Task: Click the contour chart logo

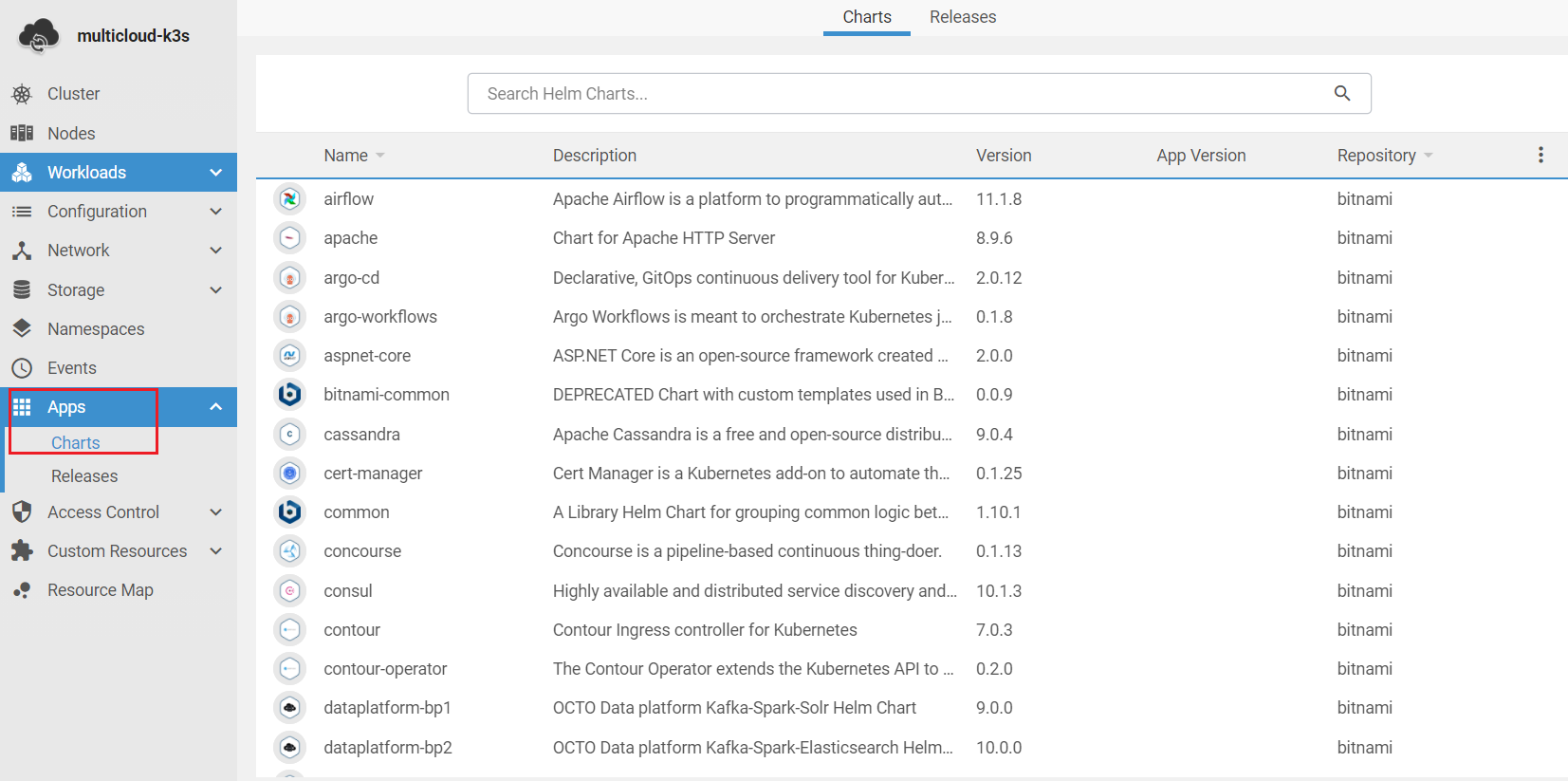Action: tap(290, 629)
